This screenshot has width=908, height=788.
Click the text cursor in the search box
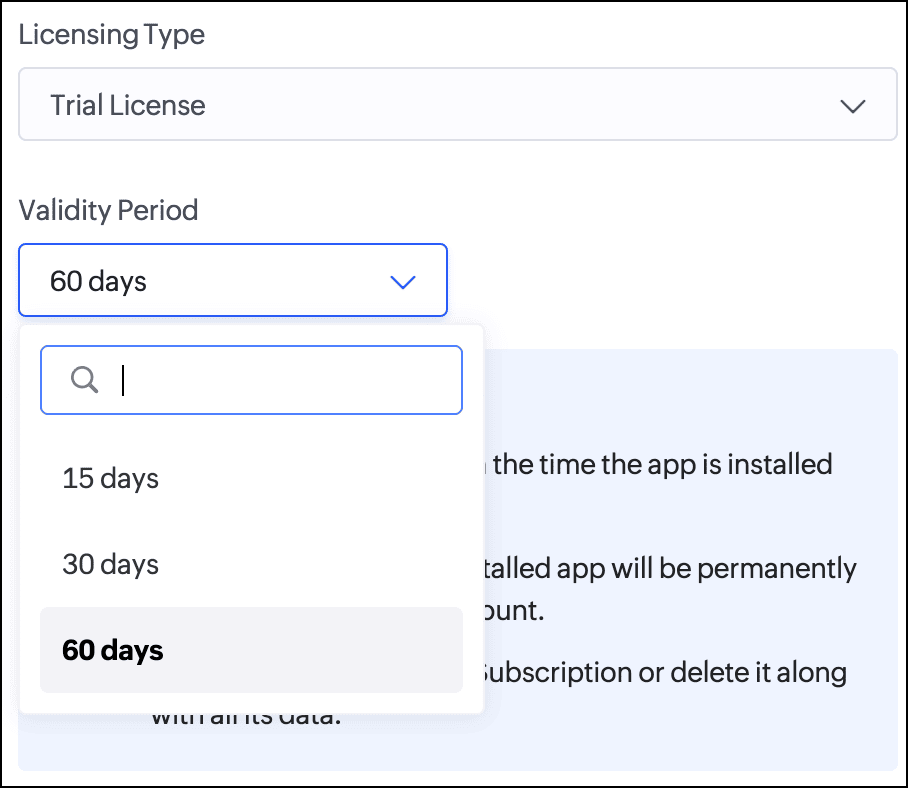pos(123,380)
